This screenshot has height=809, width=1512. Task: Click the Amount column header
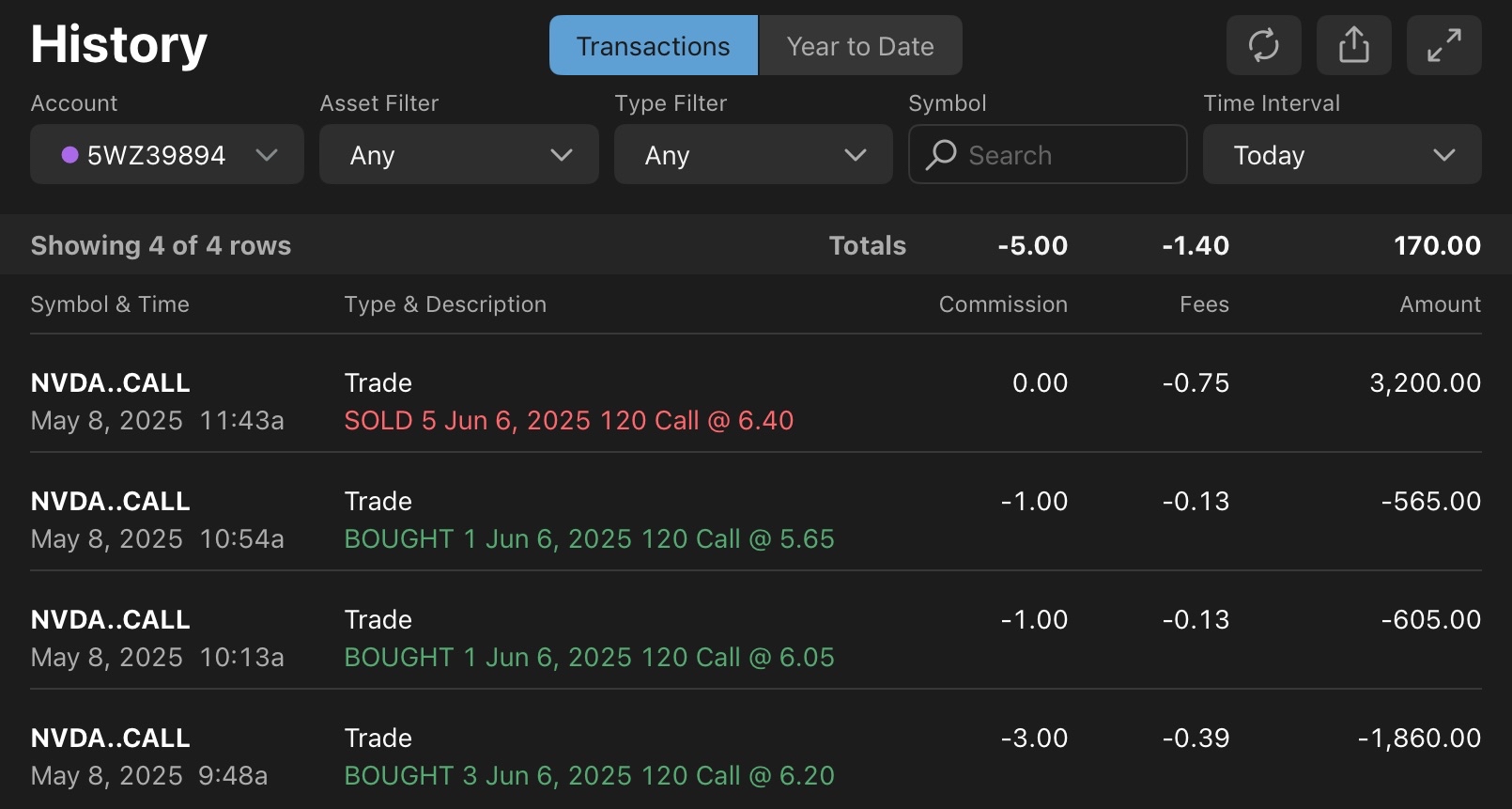coord(1440,304)
